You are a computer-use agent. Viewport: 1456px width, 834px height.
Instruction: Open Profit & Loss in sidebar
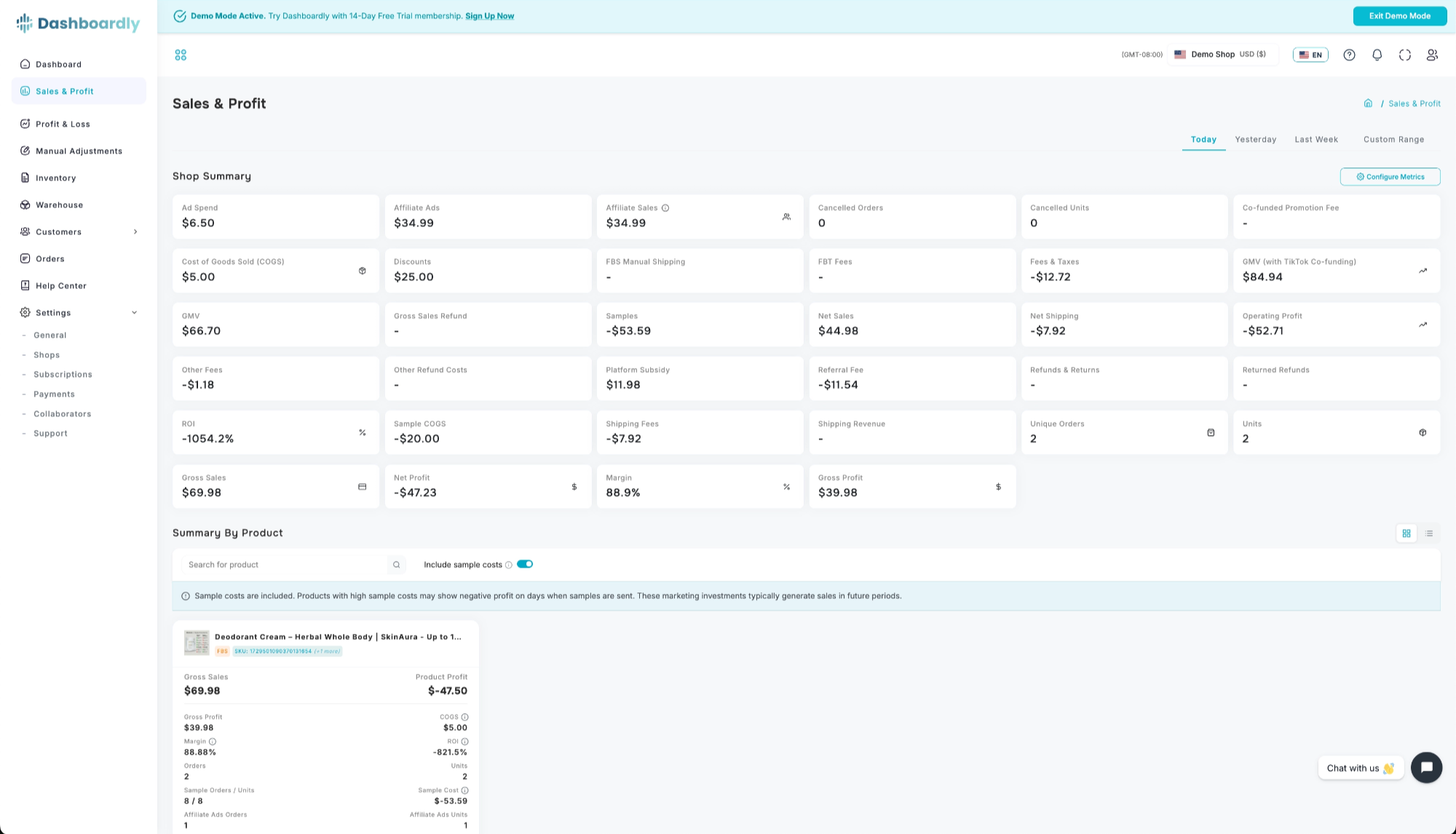[79, 124]
